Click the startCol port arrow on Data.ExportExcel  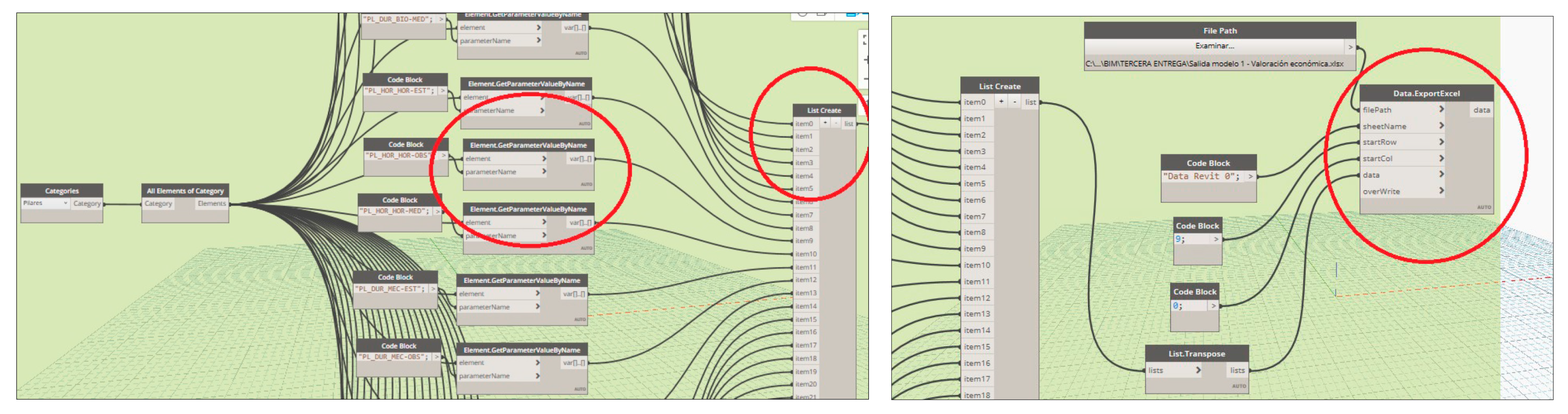coord(1441,158)
